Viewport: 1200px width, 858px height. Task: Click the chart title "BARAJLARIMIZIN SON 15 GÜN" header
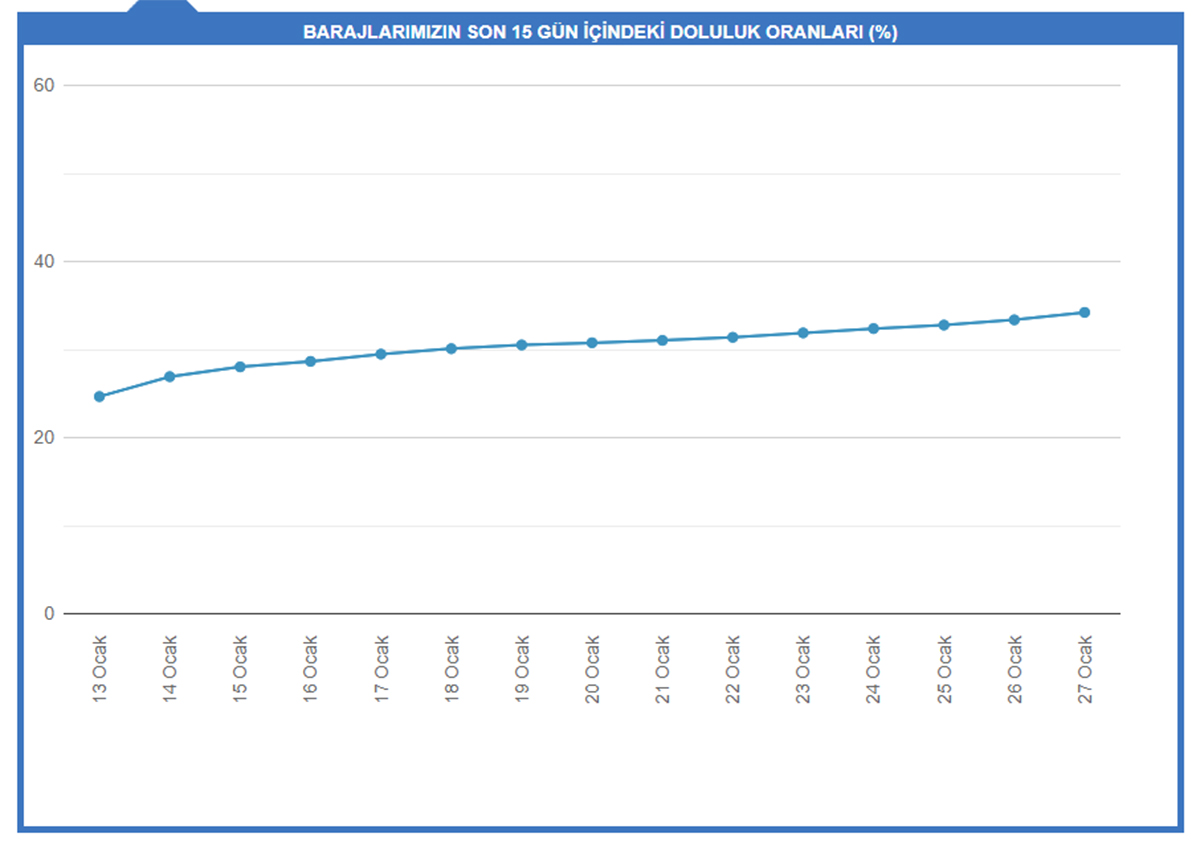600,32
